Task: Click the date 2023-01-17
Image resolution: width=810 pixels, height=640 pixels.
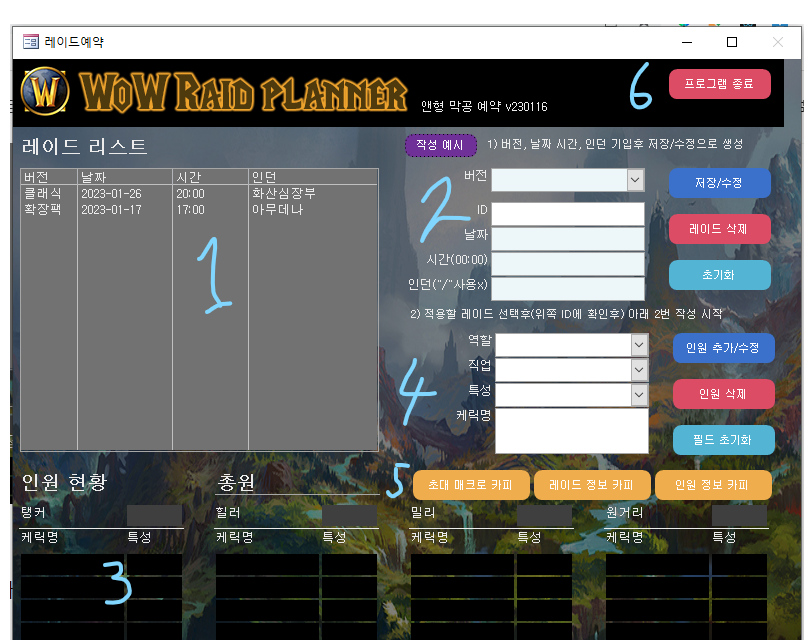Action: (x=111, y=210)
